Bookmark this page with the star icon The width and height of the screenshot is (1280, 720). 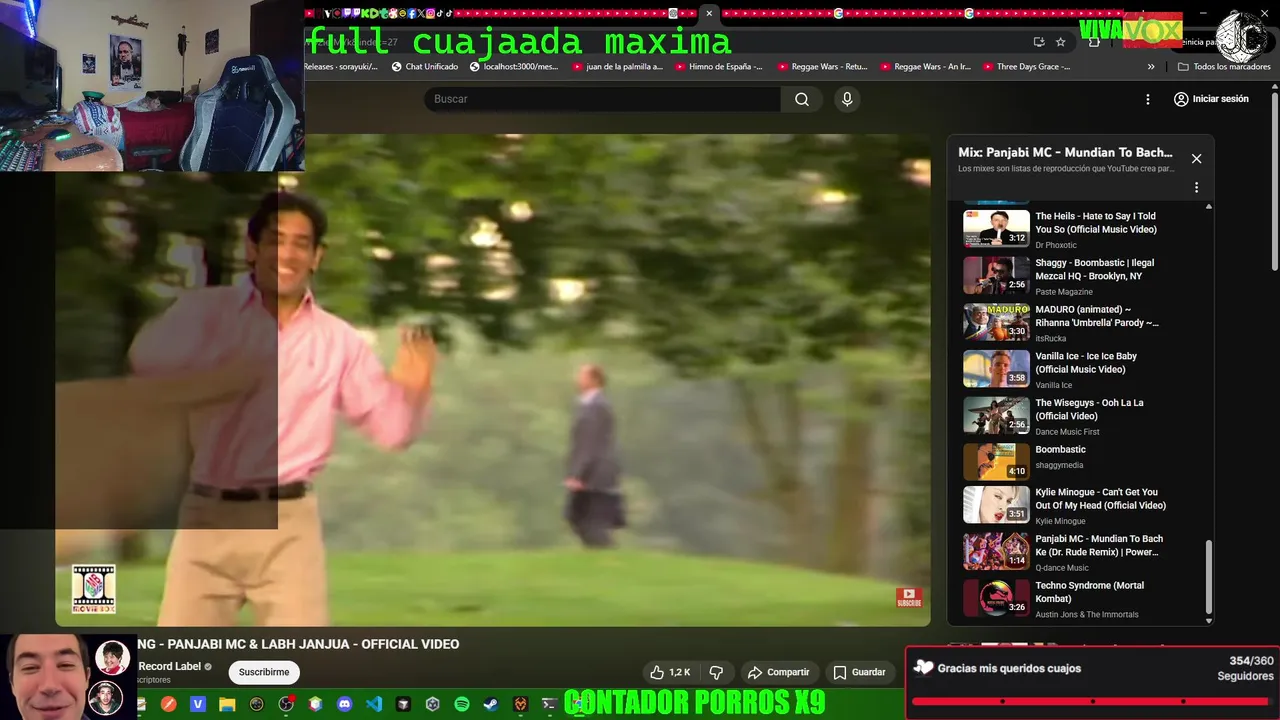pyautogui.click(x=1060, y=42)
